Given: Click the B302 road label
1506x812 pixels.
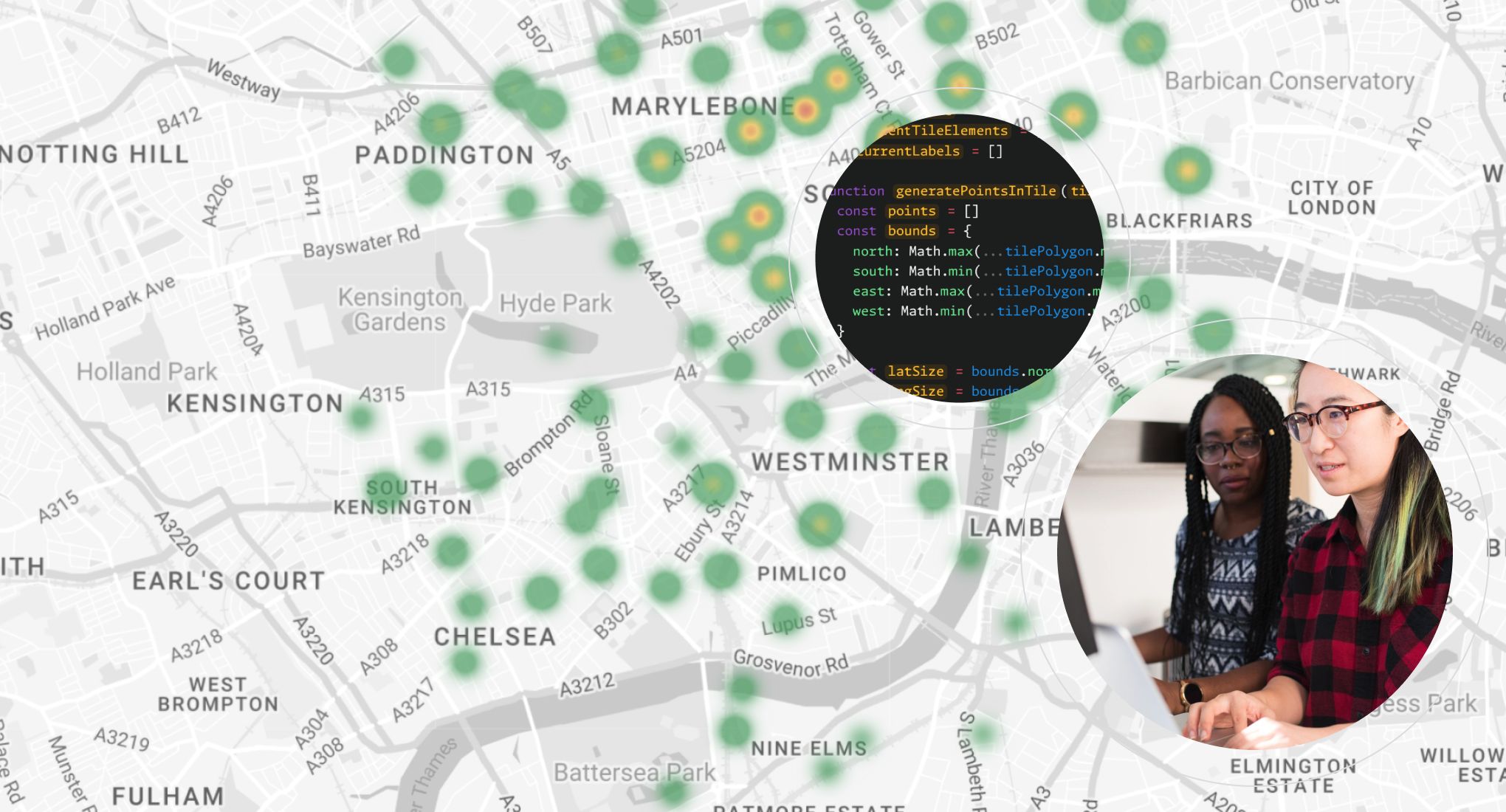Looking at the screenshot, I should 613,620.
